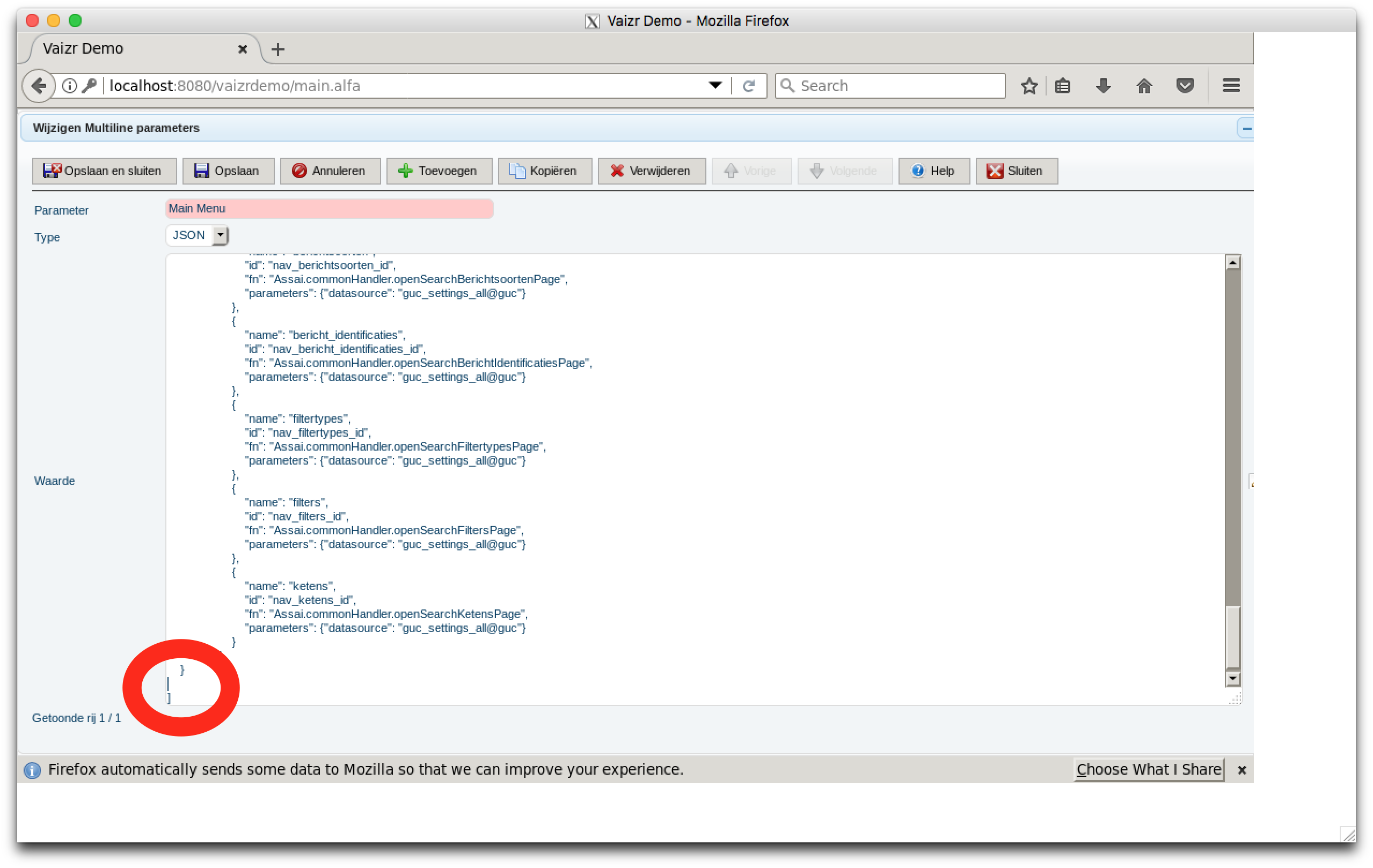
Task: Click the Opslaan save button
Action: pos(228,171)
